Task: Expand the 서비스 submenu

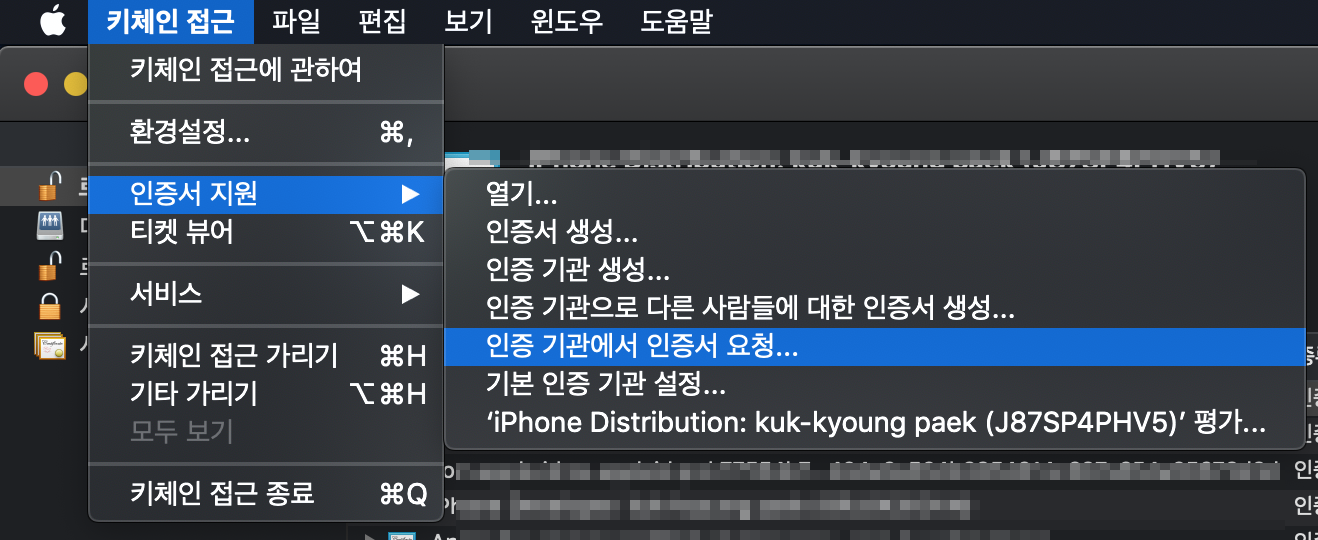Action: [x=266, y=293]
